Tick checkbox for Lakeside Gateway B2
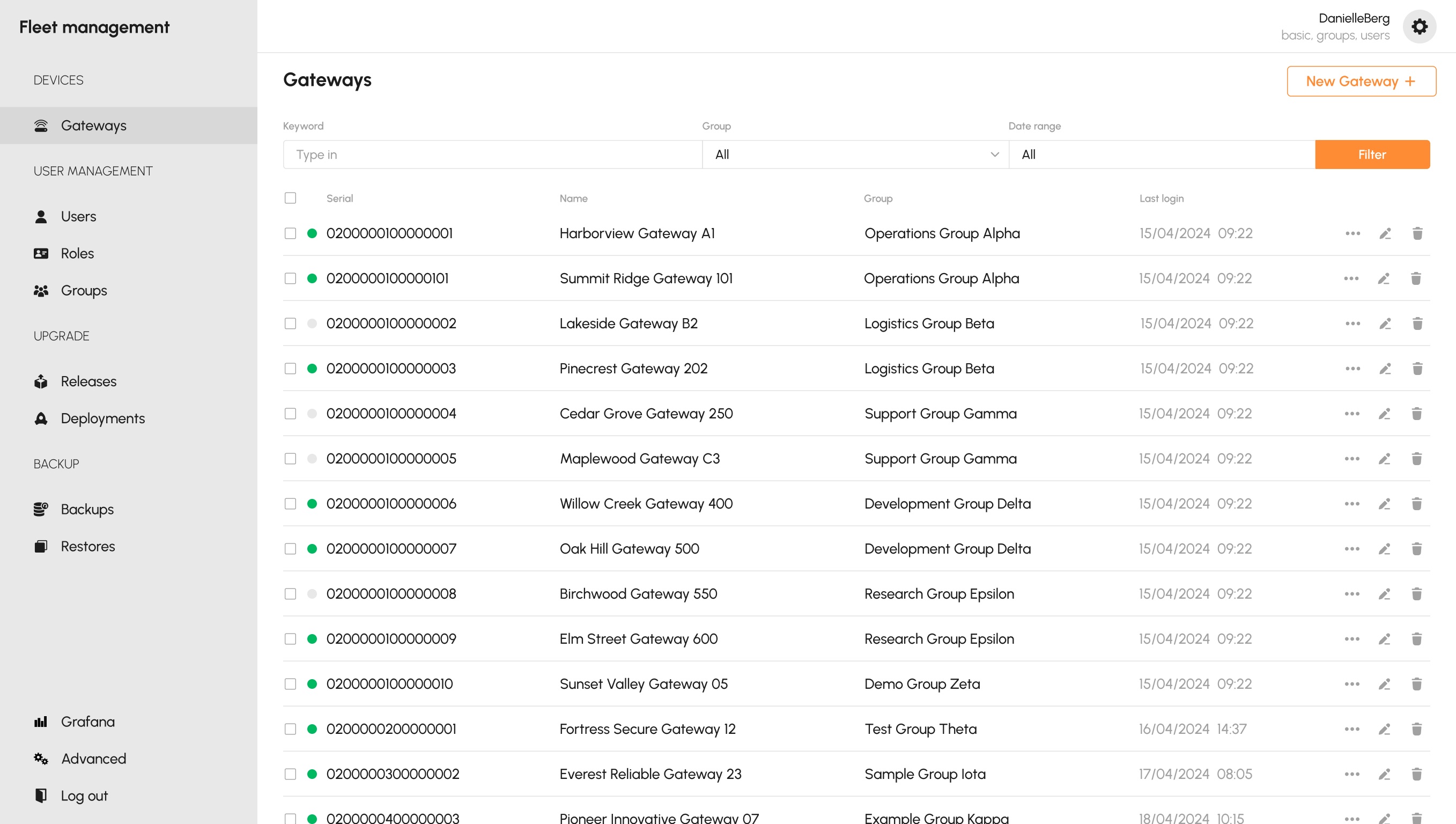Screen dimensions: 1456x824 (x=290, y=323)
